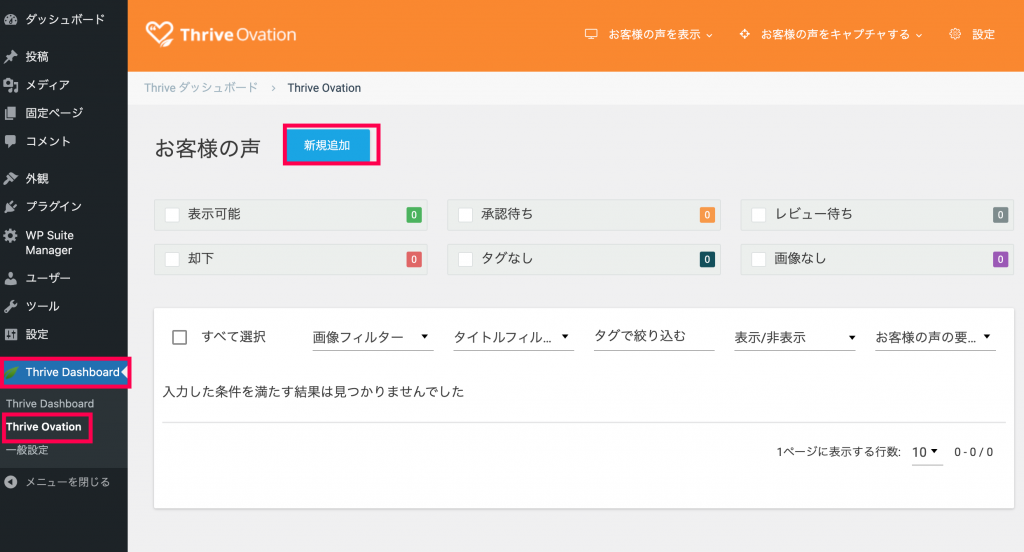Open 設定 in the orange header
The width and height of the screenshot is (1024, 552).
click(983, 35)
